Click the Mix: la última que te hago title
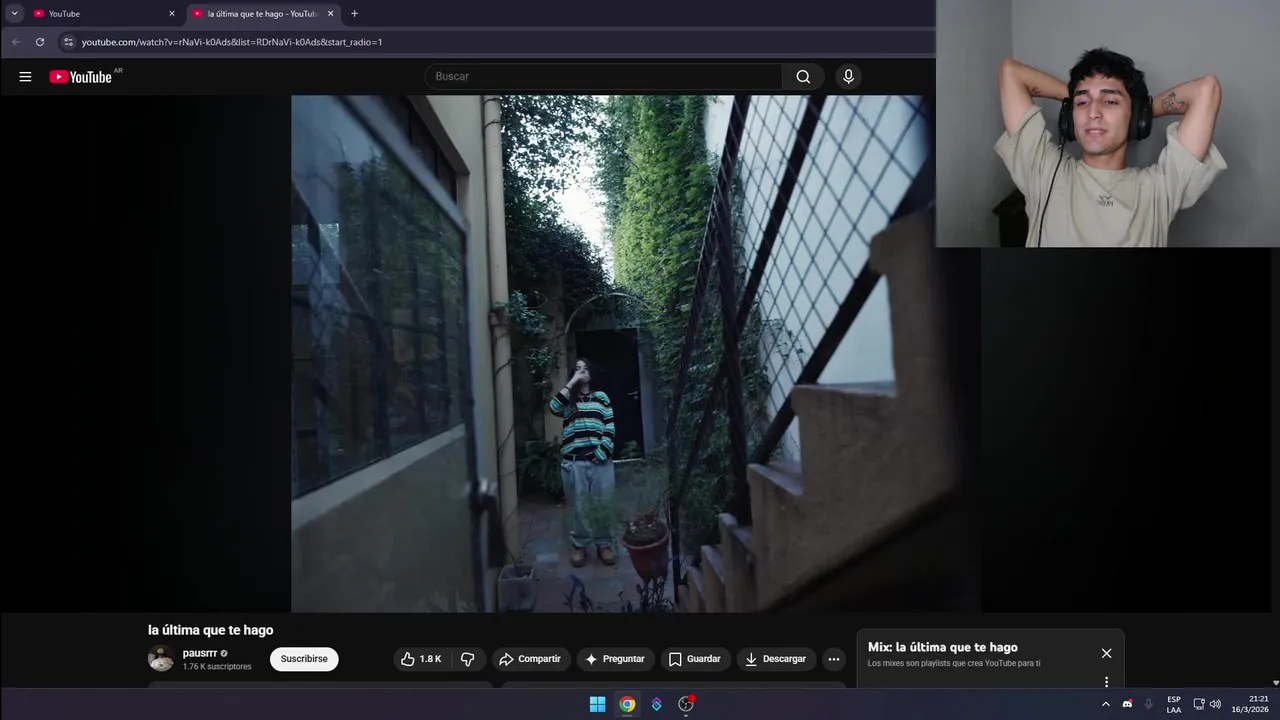The height and width of the screenshot is (720, 1280). (943, 647)
